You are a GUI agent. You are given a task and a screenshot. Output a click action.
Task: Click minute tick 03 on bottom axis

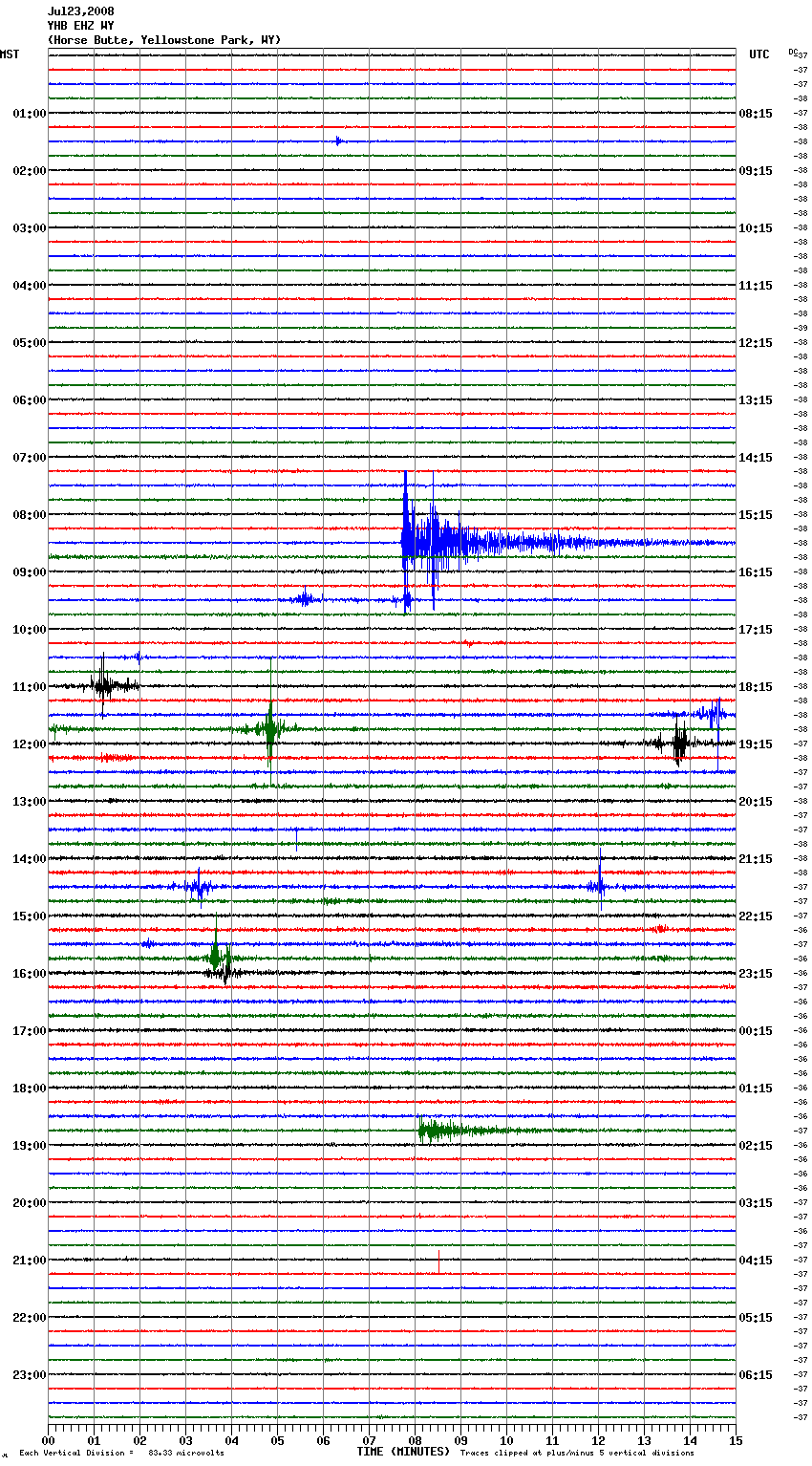pyautogui.click(x=186, y=1441)
